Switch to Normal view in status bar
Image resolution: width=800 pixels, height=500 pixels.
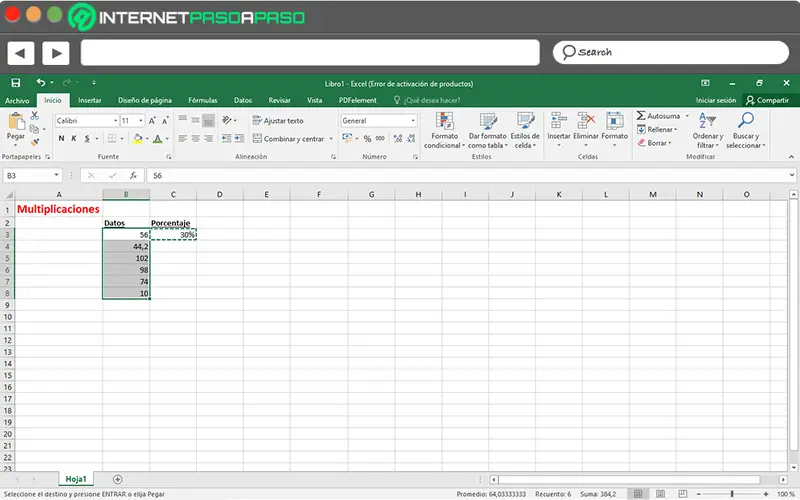[638, 494]
